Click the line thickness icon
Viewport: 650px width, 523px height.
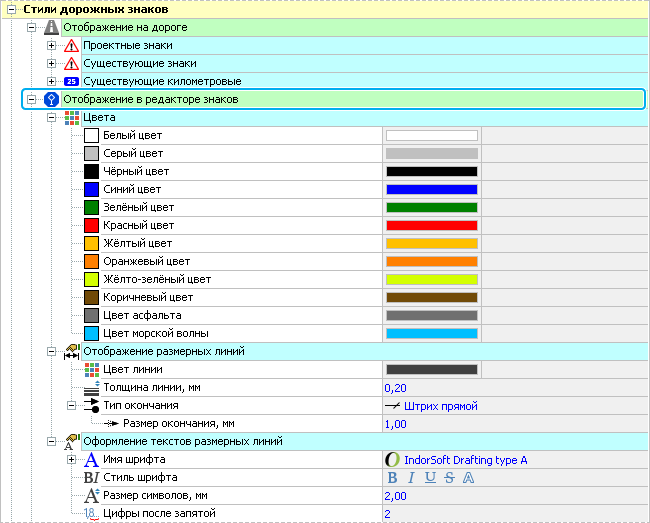[x=91, y=387]
